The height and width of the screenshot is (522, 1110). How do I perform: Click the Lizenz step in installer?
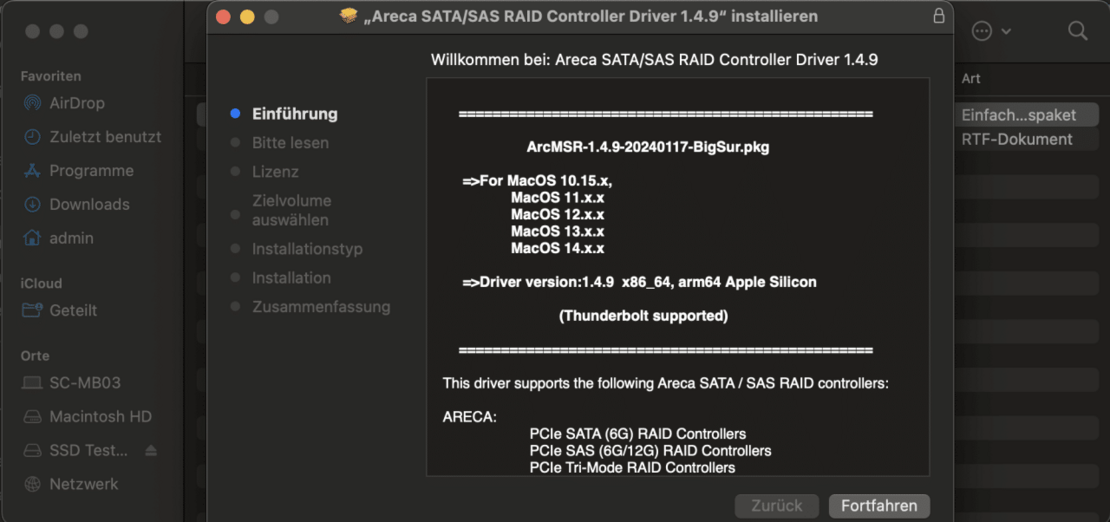(275, 172)
